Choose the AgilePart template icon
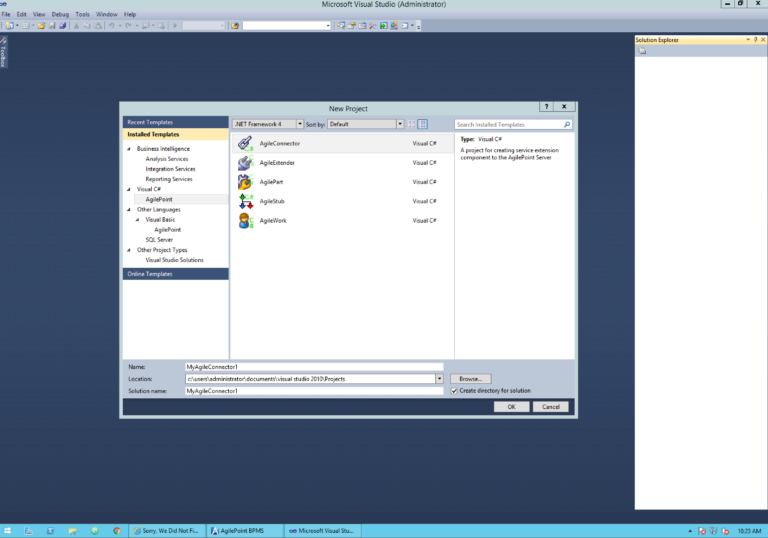This screenshot has width=768, height=538. coord(245,182)
